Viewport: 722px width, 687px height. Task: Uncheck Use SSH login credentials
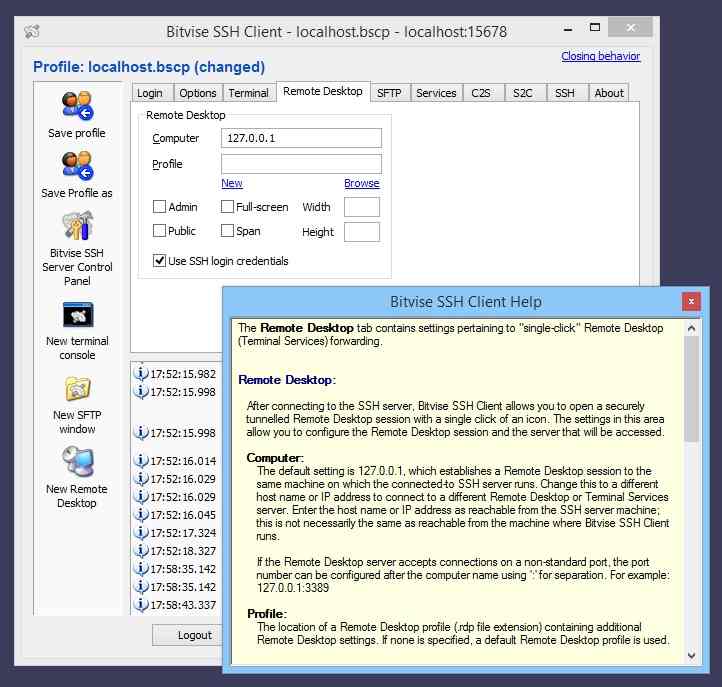[x=159, y=261]
